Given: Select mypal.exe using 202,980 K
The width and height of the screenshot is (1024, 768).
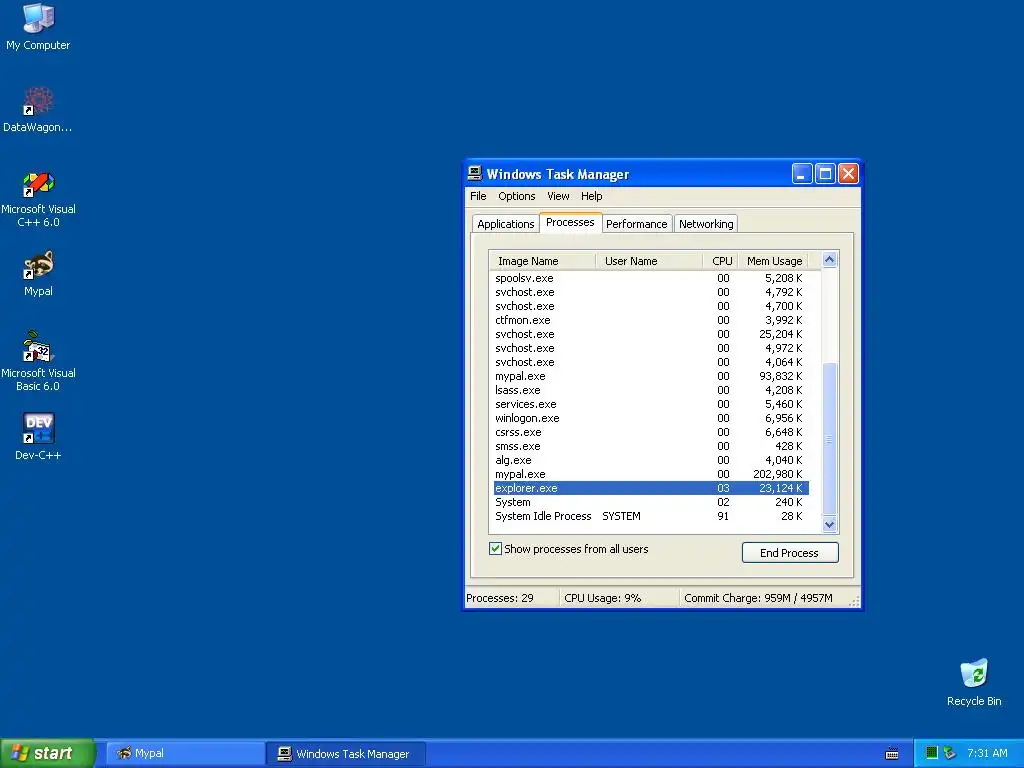Looking at the screenshot, I should click(651, 474).
